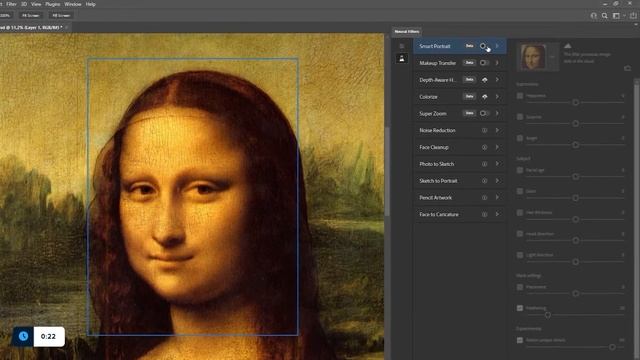Click the Beta badge beside Super Zoom
The height and width of the screenshot is (360, 640).
[x=469, y=113]
